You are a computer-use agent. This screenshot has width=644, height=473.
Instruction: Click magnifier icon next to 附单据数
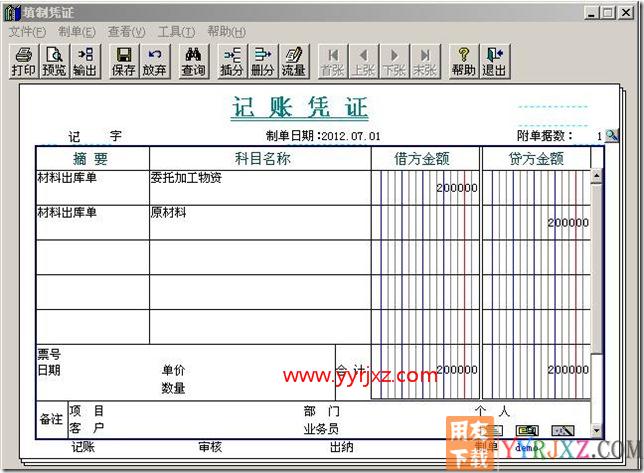tap(612, 135)
